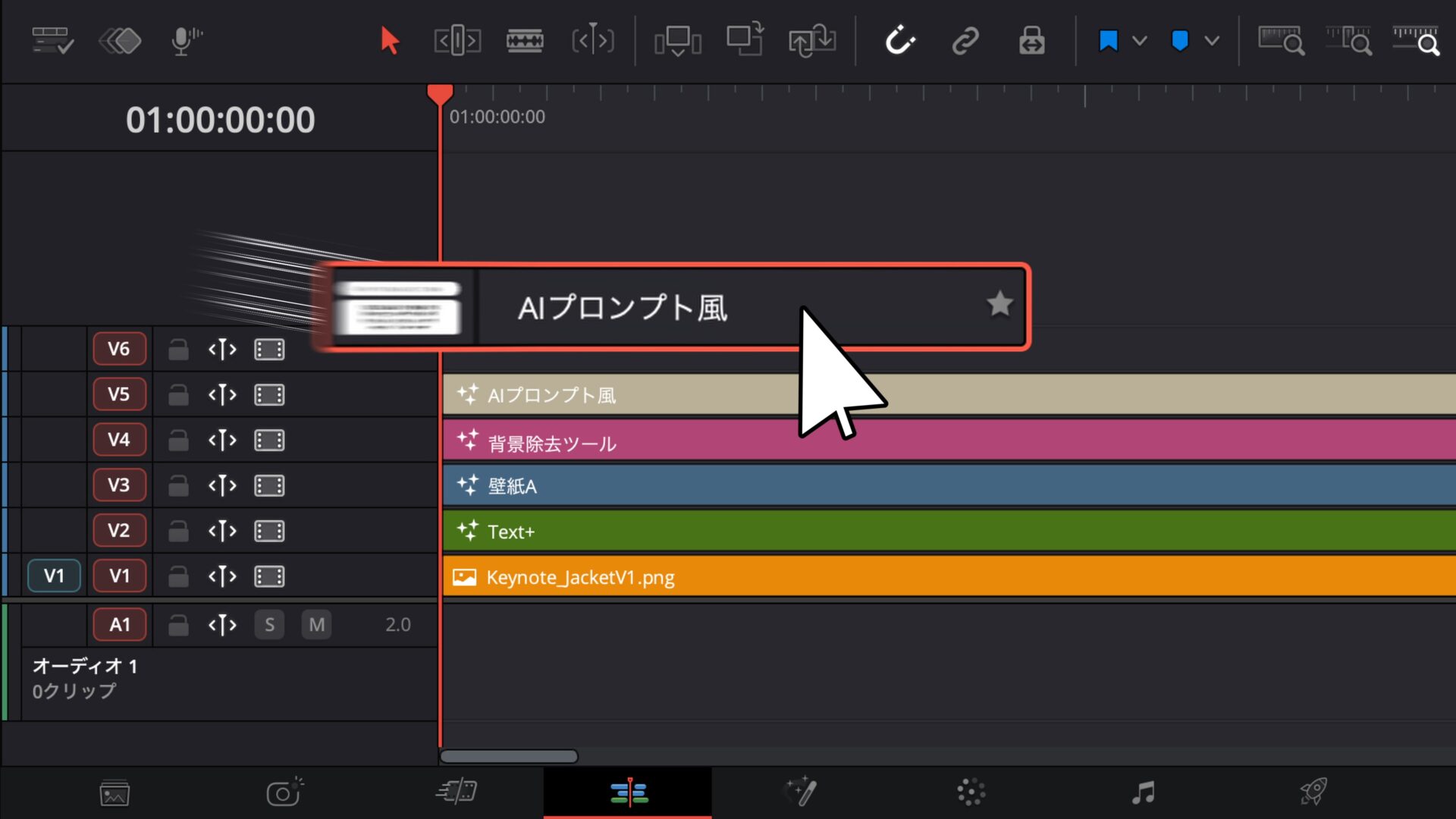
Task: Solo audio track A1 with S
Action: (x=269, y=625)
